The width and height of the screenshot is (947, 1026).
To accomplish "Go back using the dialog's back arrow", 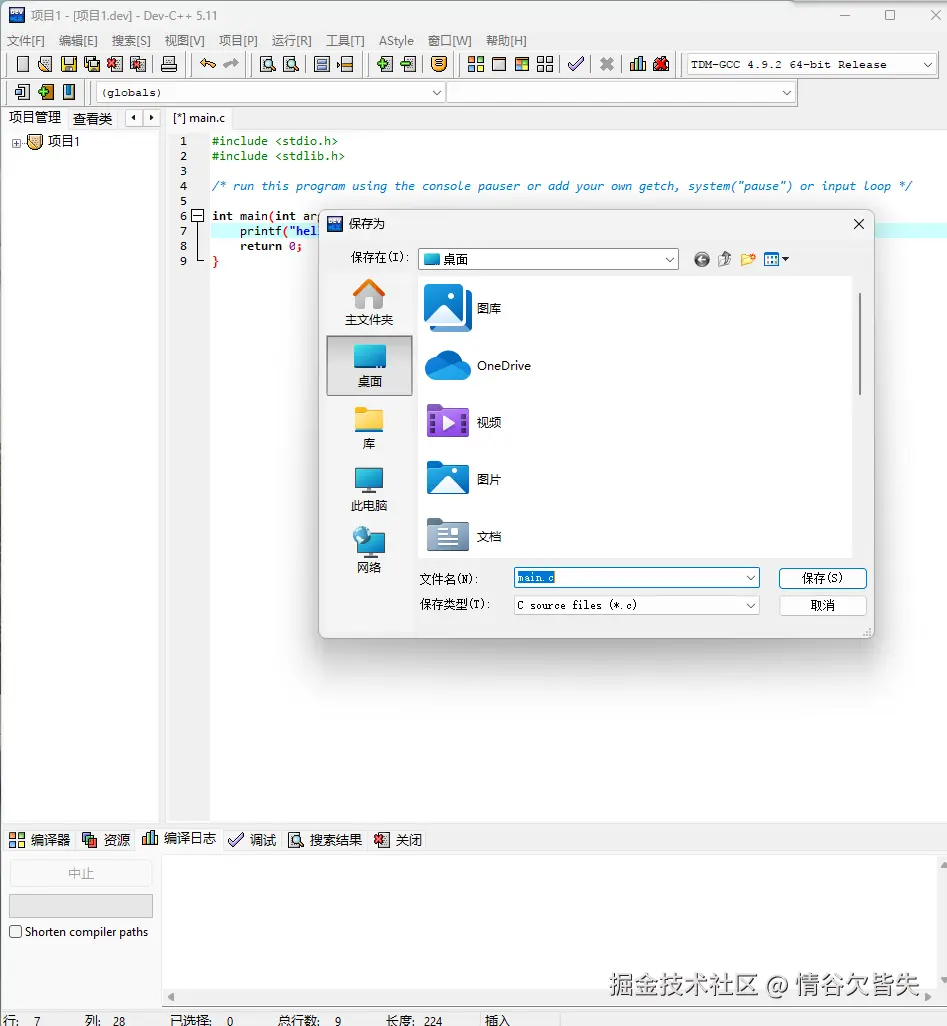I will pos(702,260).
